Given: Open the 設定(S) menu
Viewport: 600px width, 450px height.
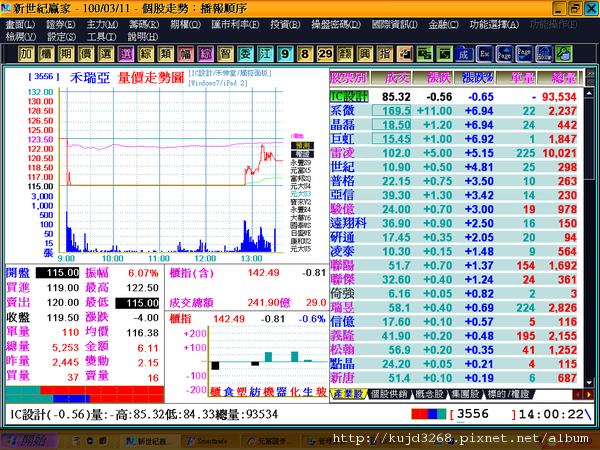Looking at the screenshot, I should point(61,37).
